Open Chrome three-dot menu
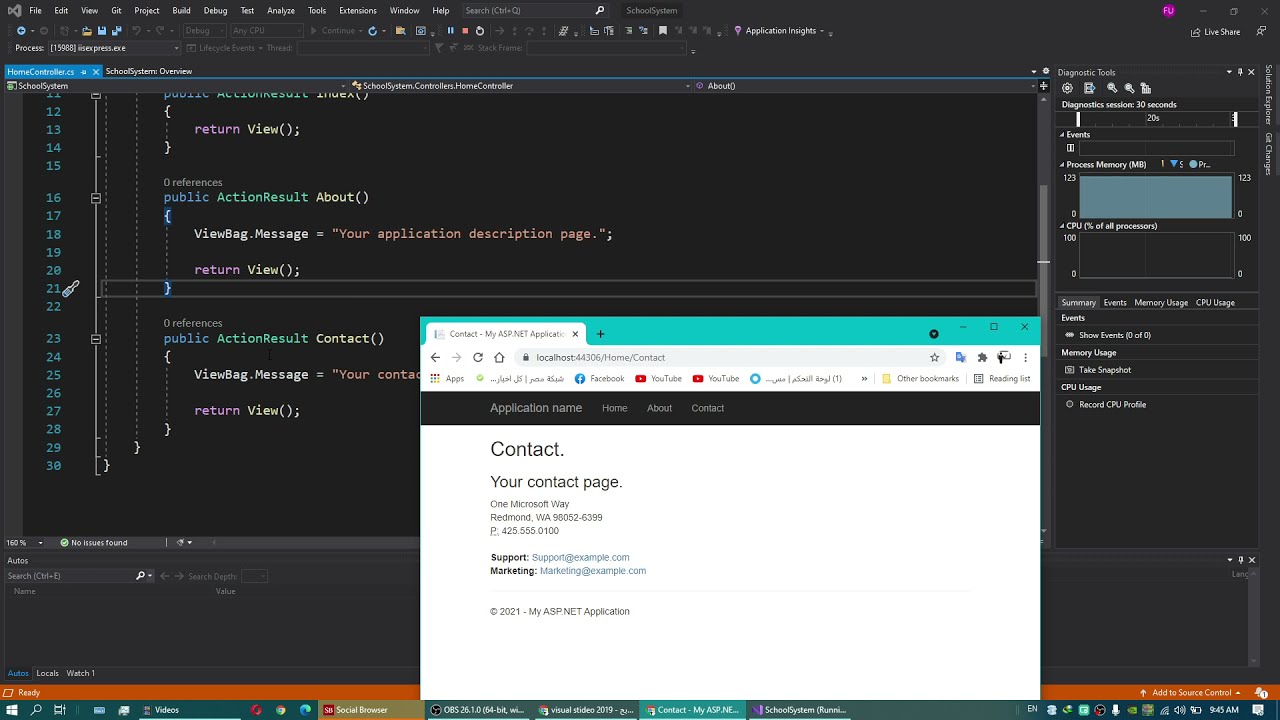Screen dimensions: 1280x720 pyautogui.click(x=1025, y=357)
